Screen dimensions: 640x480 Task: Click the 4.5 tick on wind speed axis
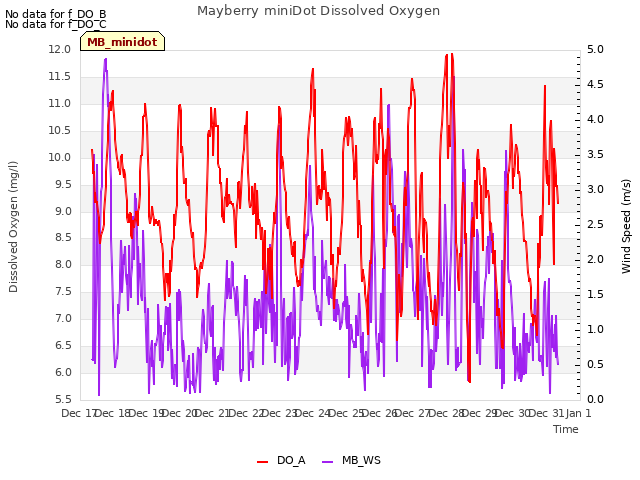tap(595, 84)
